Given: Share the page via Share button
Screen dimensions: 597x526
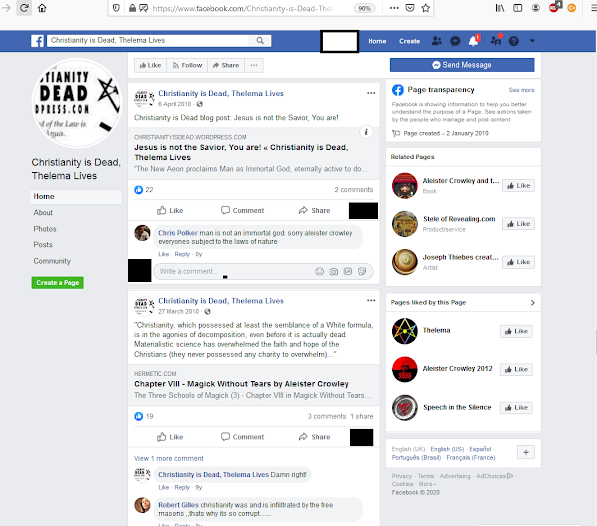Looking at the screenshot, I should pyautogui.click(x=226, y=65).
